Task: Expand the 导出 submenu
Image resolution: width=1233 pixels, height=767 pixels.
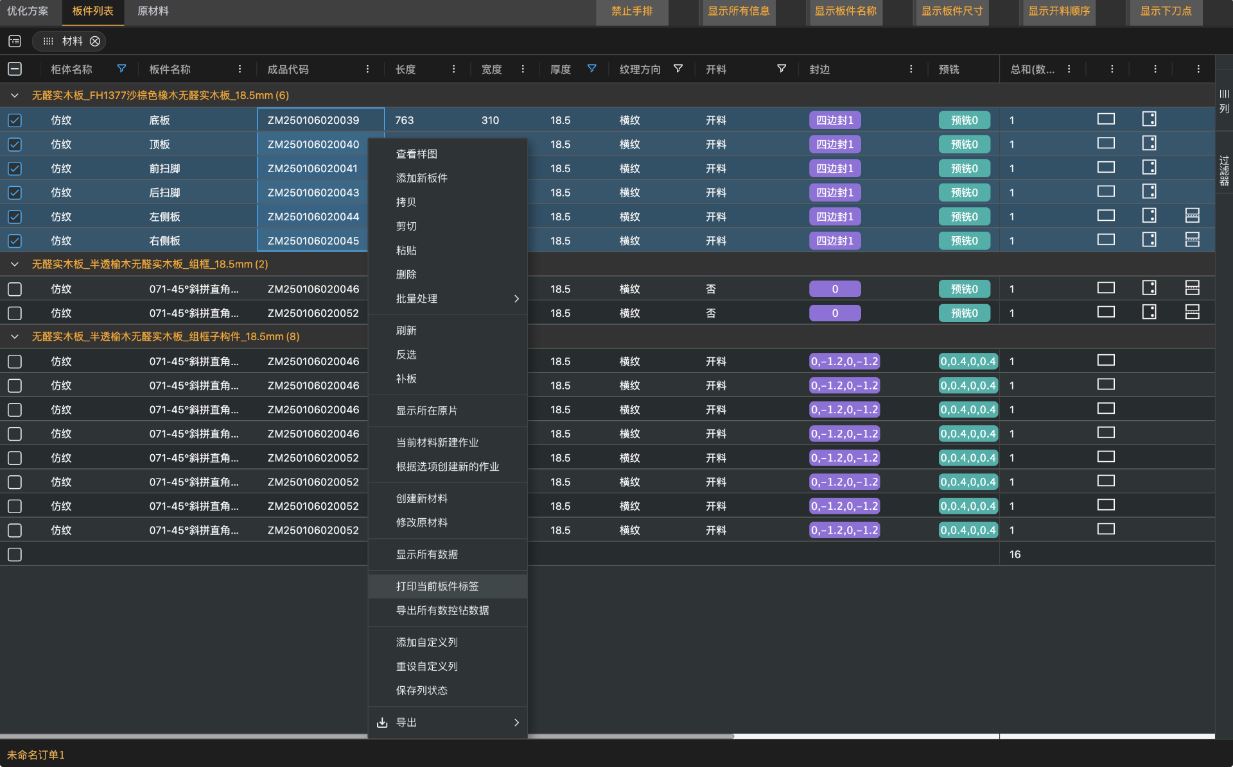Action: [x=447, y=722]
